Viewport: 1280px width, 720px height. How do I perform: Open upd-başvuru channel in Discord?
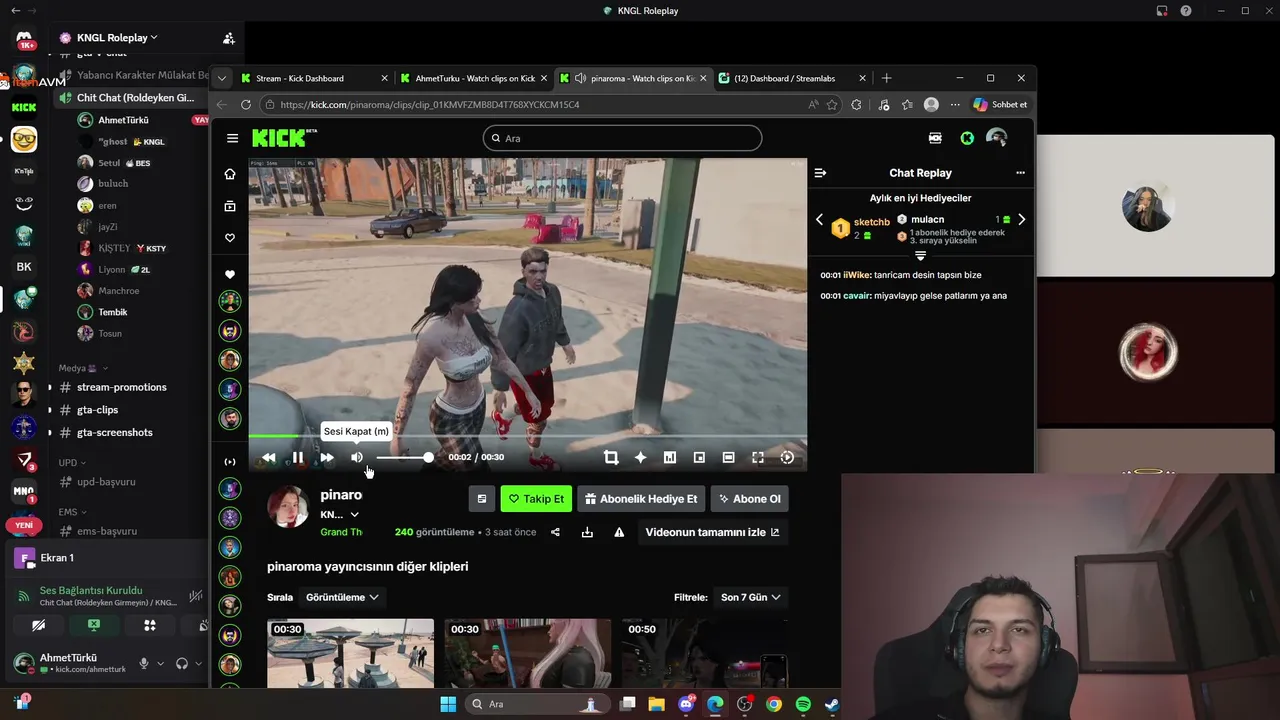tap(106, 482)
